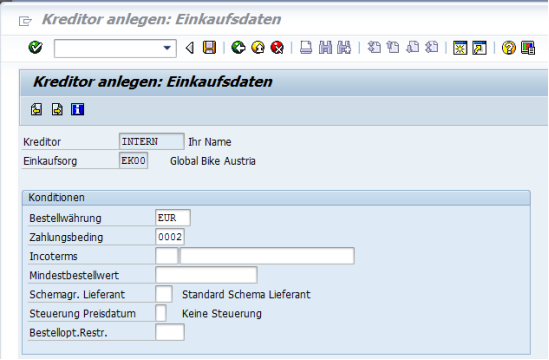The image size is (549, 360).
Task: Click the Schemagr. Lieferant input field
Action: click(164, 294)
